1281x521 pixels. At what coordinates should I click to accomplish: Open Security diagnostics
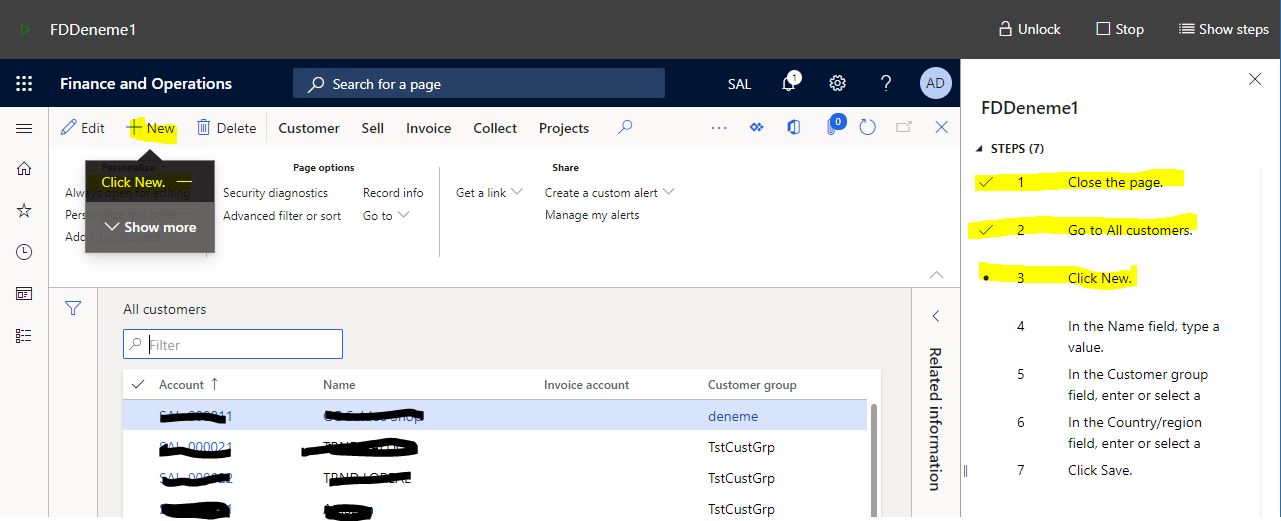pos(275,193)
